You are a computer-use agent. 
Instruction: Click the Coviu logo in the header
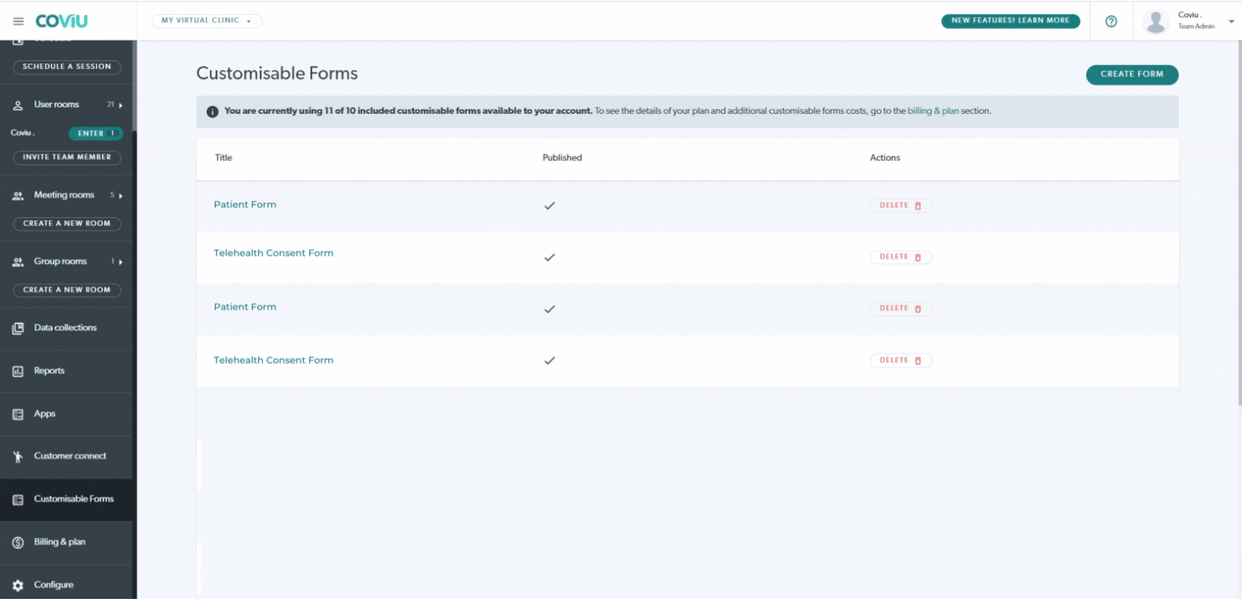click(61, 20)
